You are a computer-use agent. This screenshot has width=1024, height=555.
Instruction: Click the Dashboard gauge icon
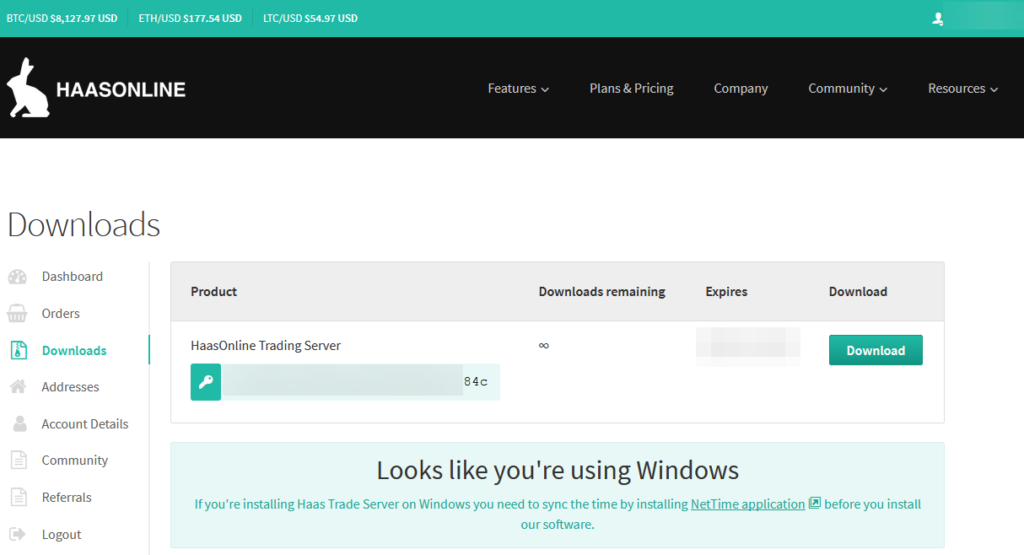pyautogui.click(x=18, y=277)
